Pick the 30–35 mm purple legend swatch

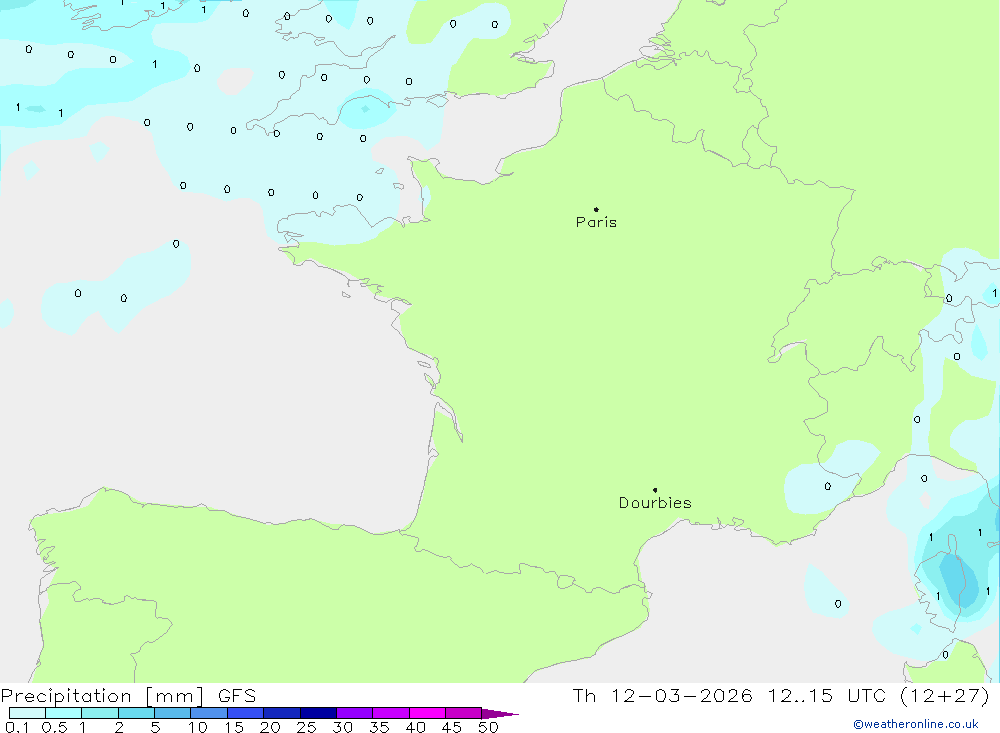pos(355,713)
